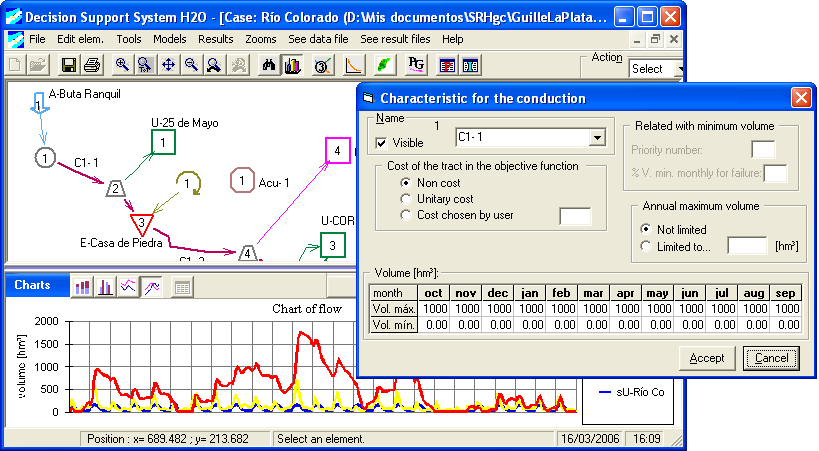The image size is (819, 451).
Task: Open the See data file menu
Action: 318,39
